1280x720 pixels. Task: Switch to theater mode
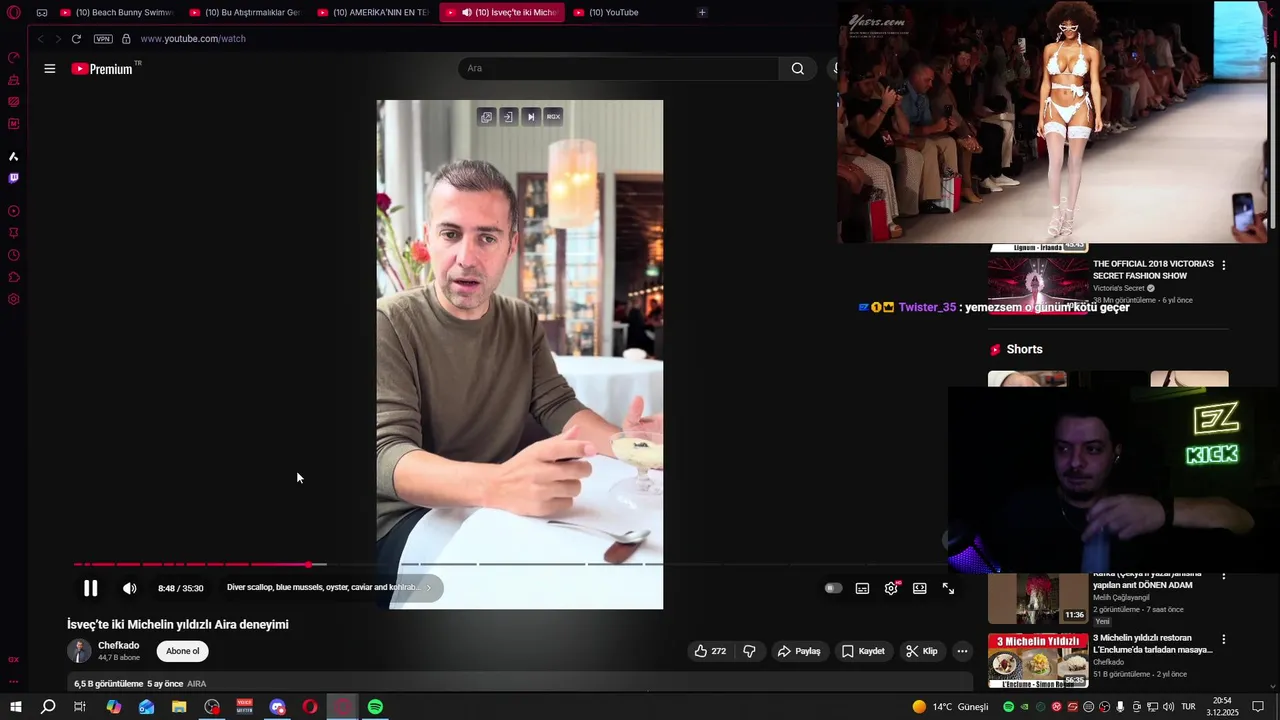click(x=920, y=588)
